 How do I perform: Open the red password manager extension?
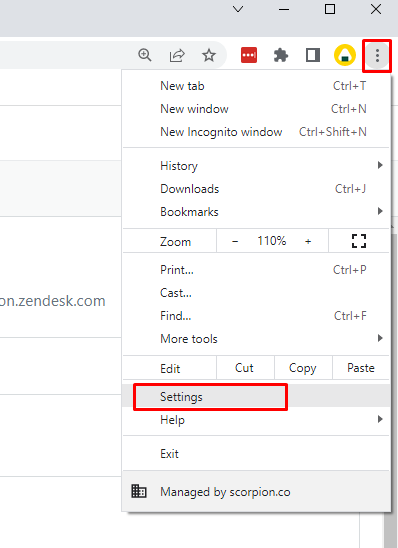249,55
